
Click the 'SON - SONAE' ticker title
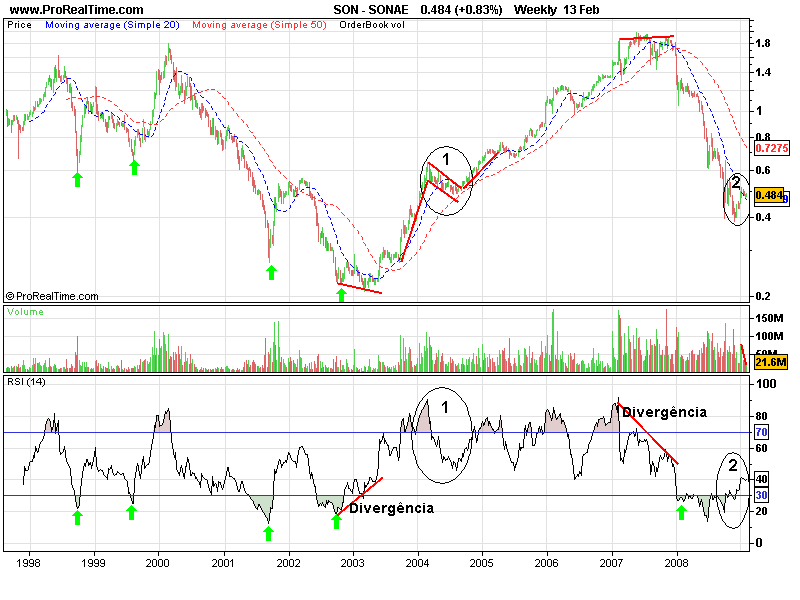click(x=371, y=10)
